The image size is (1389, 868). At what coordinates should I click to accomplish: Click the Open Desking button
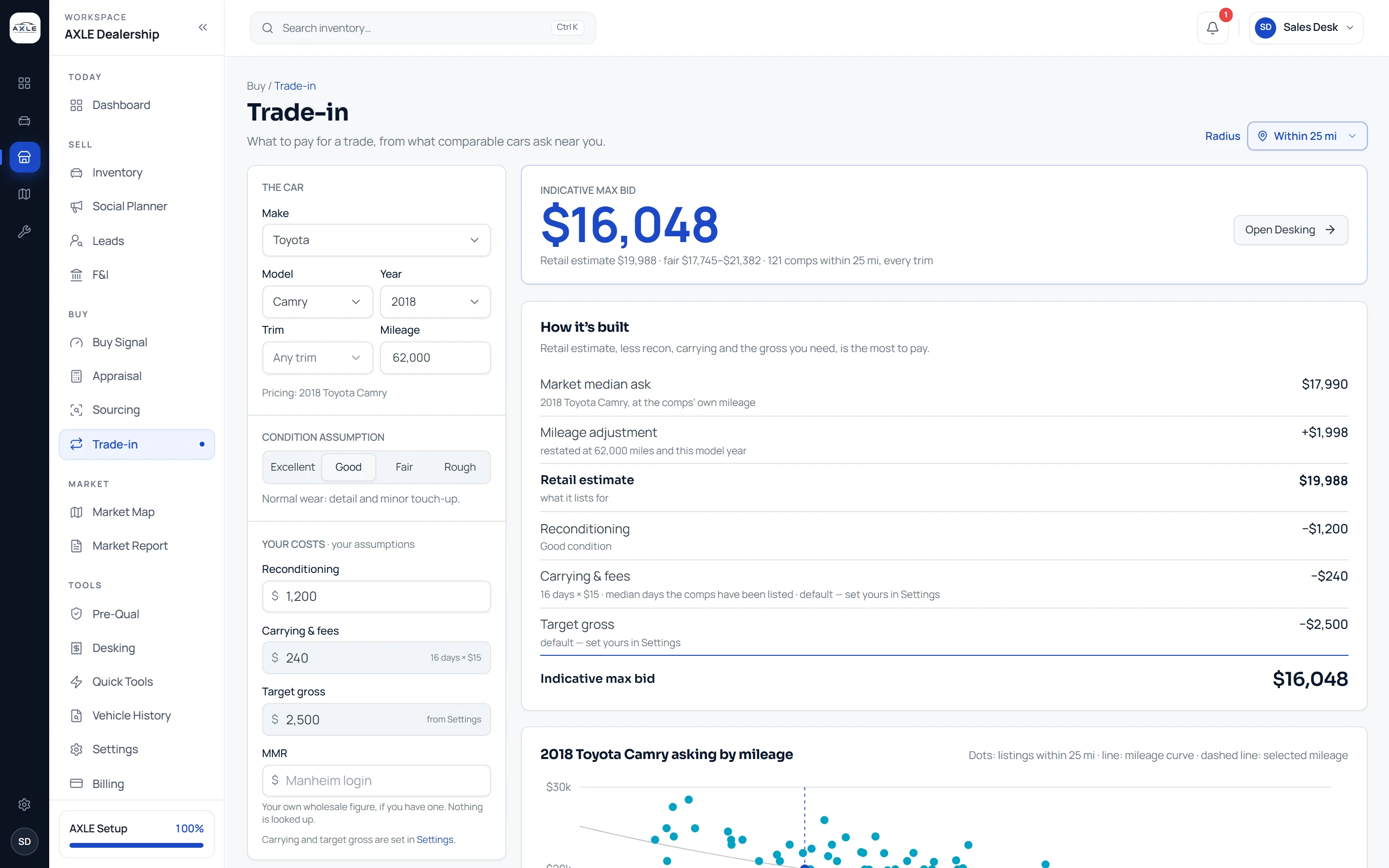[x=1290, y=230]
